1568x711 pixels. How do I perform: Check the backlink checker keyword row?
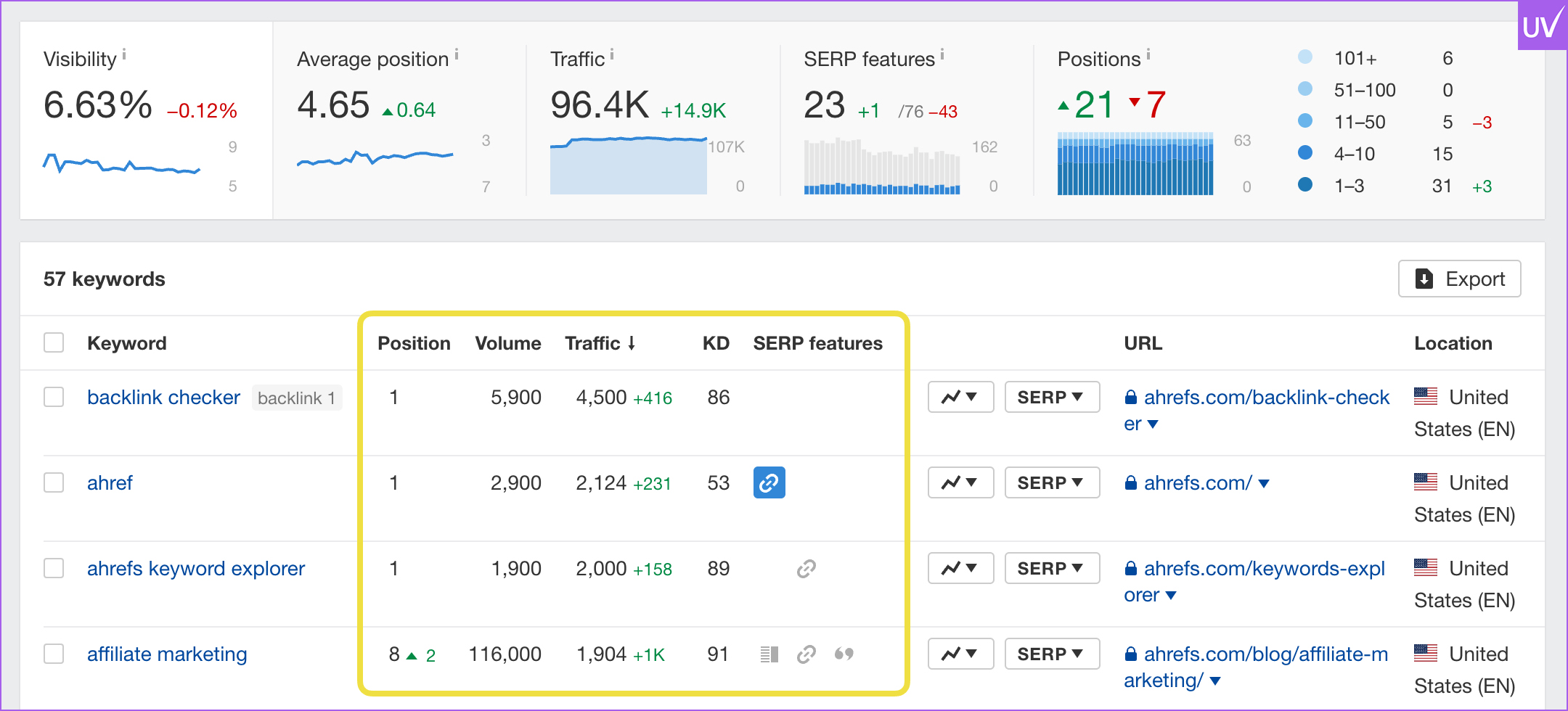pyautogui.click(x=54, y=398)
